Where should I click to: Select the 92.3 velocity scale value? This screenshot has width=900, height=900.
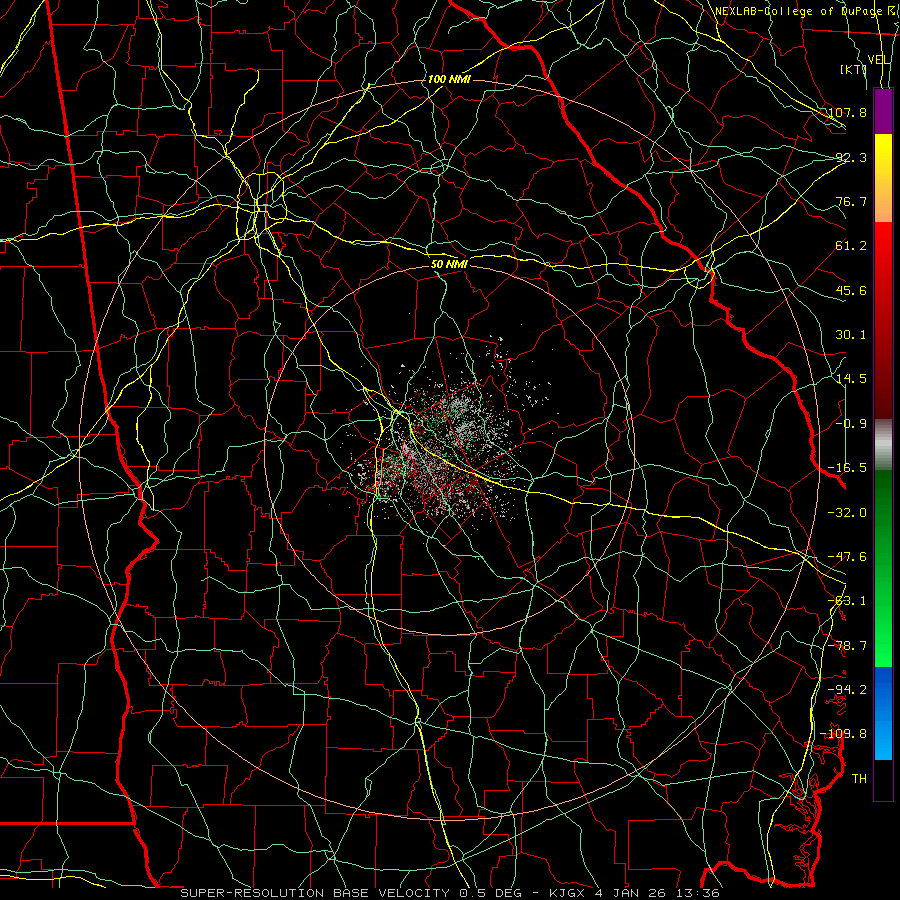[851, 157]
